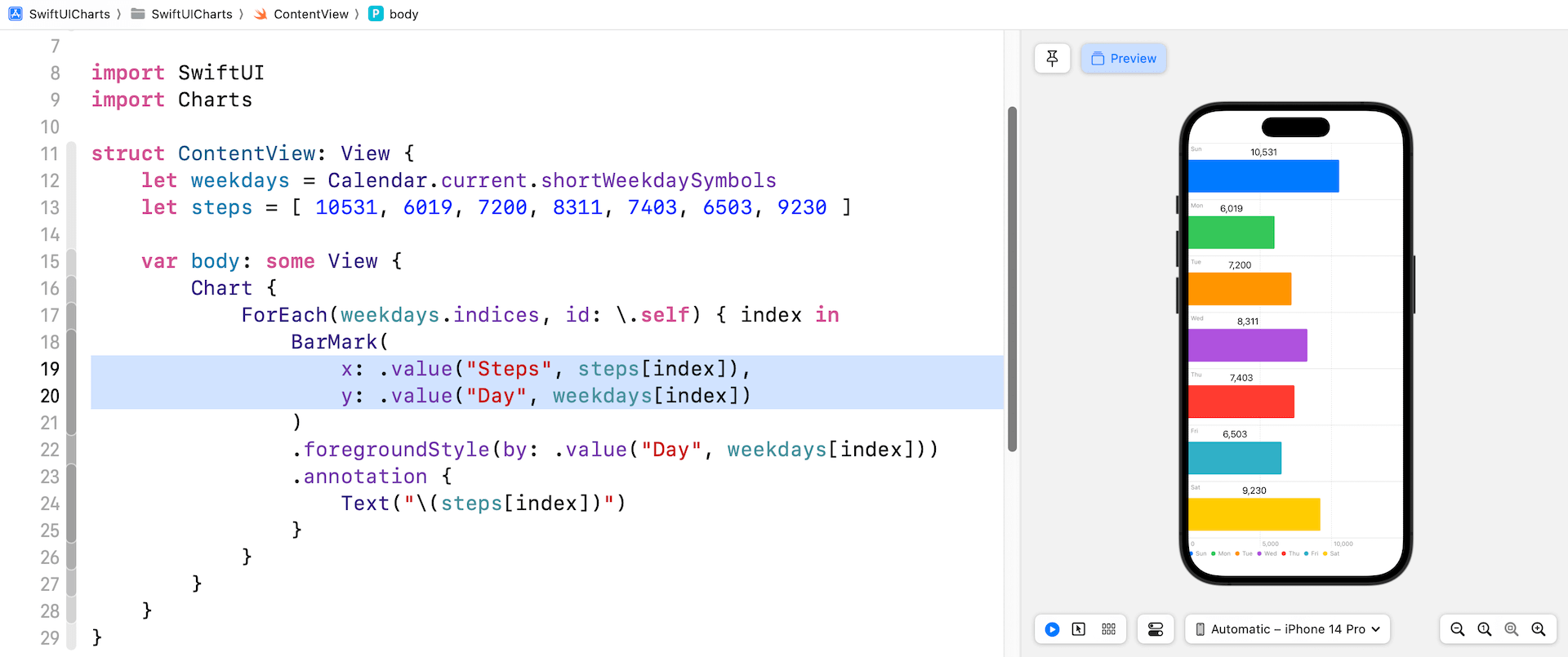Click the 9,230 annotation label
Screen dimensions: 1568x657
[x=1254, y=491]
